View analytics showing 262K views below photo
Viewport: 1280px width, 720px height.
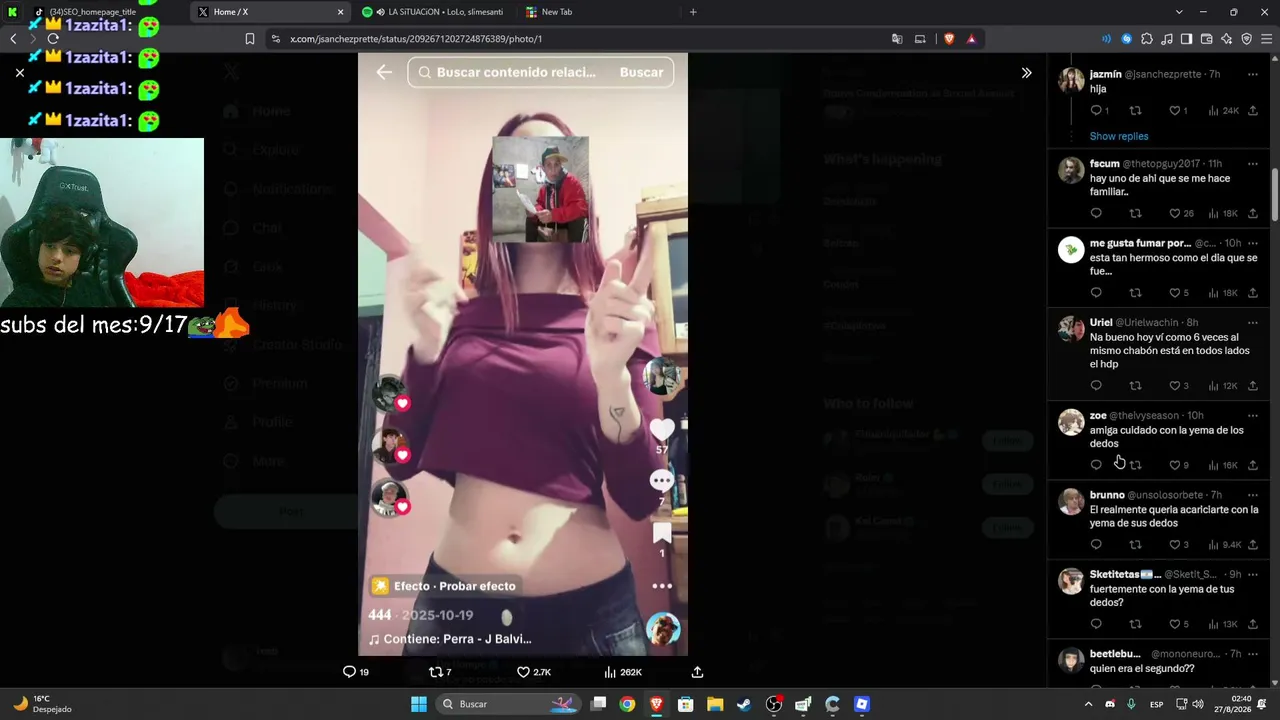623,672
